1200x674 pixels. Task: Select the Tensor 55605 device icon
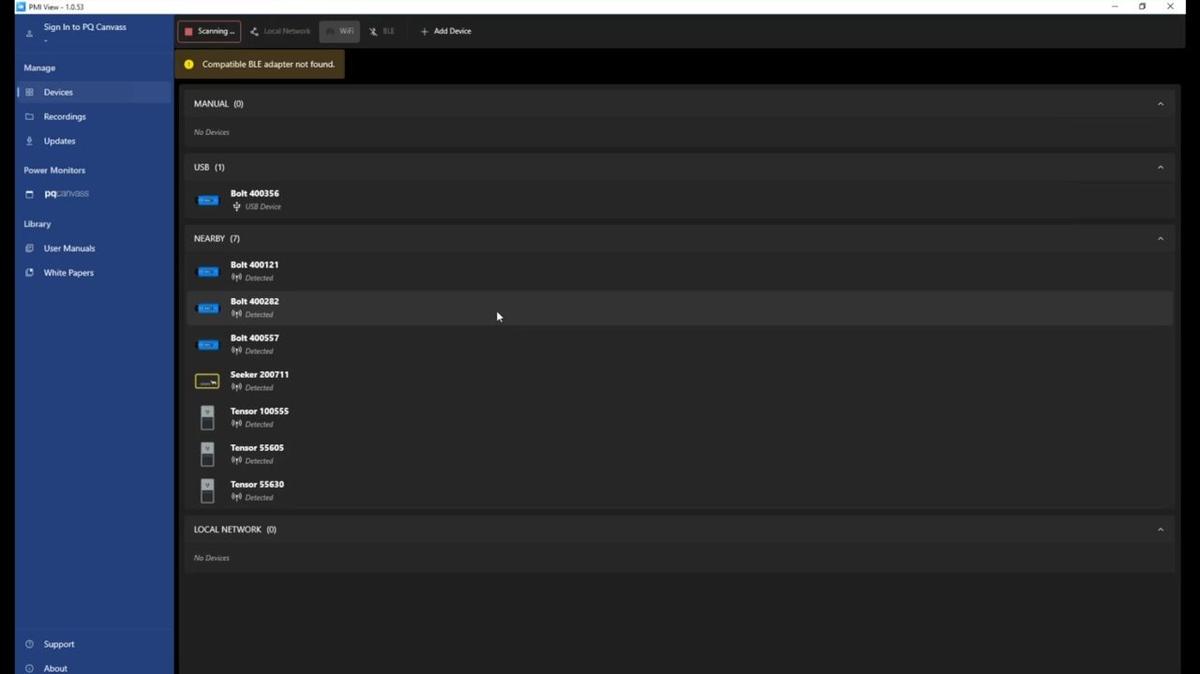pyautogui.click(x=207, y=454)
